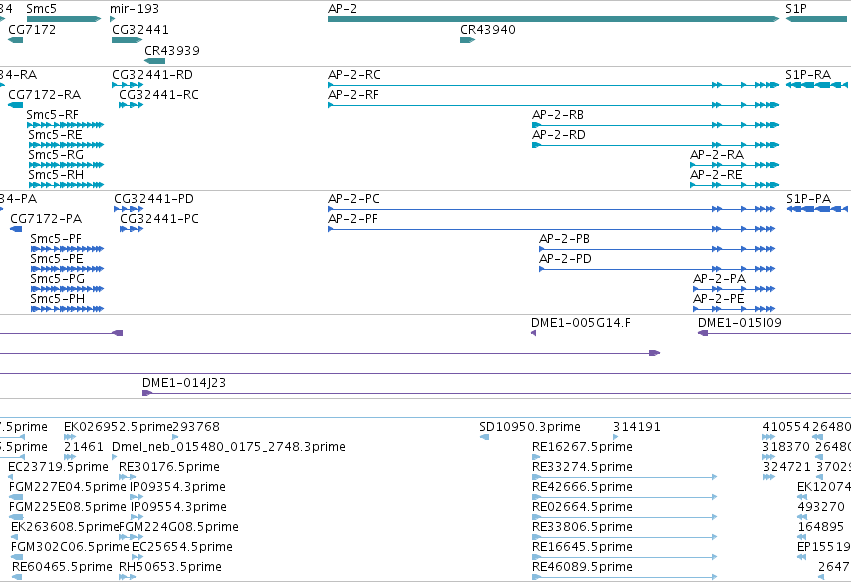851x582 pixels.
Task: Click the CG7172 gene feature
Action: [x=16, y=40]
